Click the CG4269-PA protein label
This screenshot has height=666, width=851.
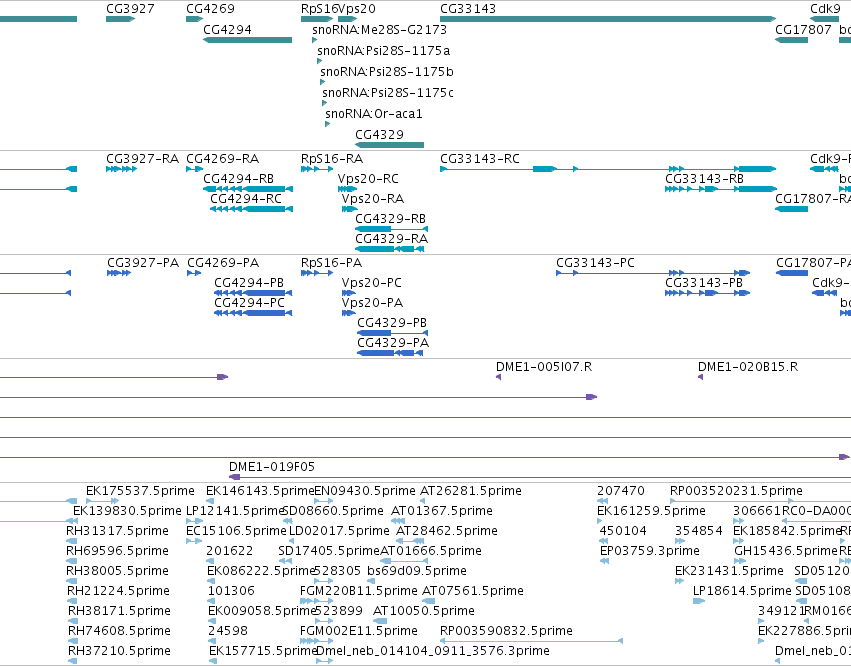(223, 263)
